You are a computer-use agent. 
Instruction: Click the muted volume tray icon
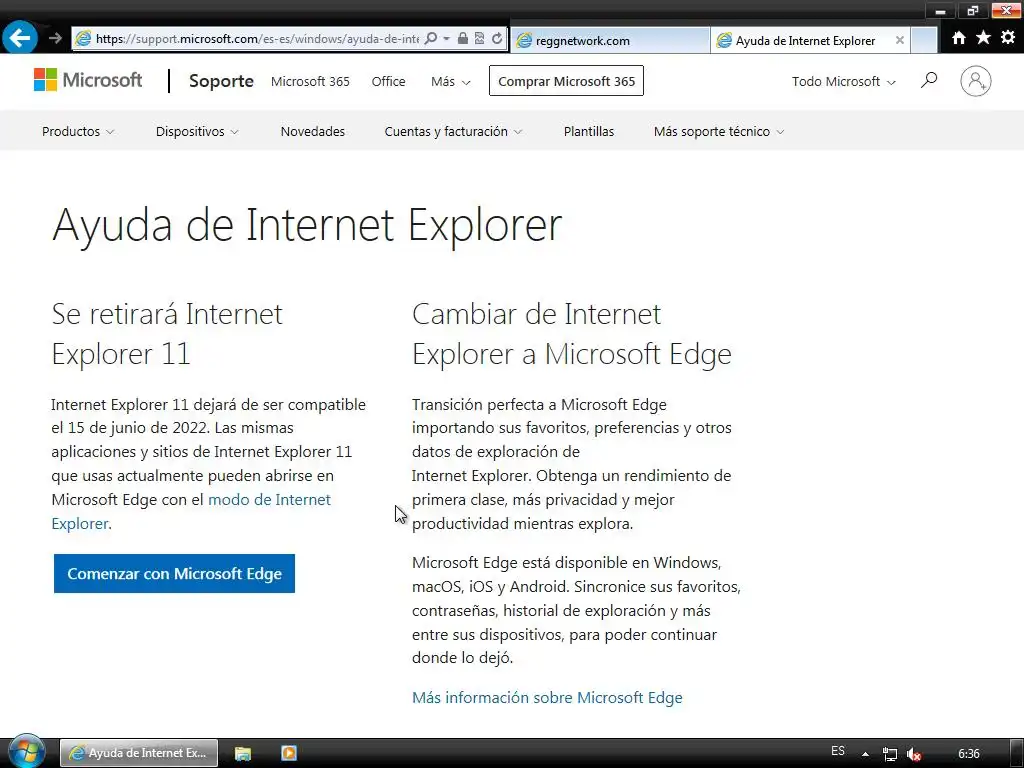pos(914,754)
